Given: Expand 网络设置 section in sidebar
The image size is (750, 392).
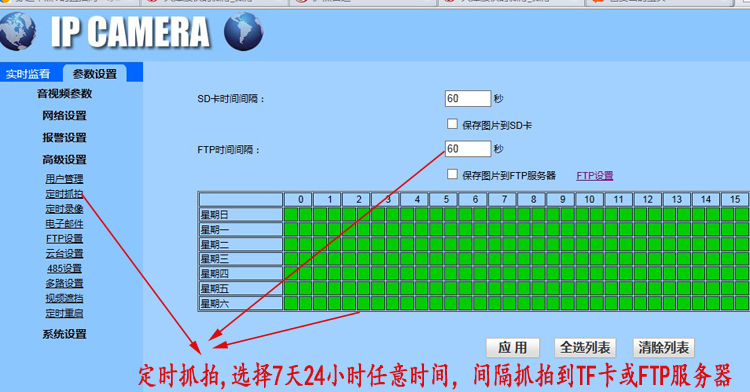Looking at the screenshot, I should pyautogui.click(x=65, y=116).
